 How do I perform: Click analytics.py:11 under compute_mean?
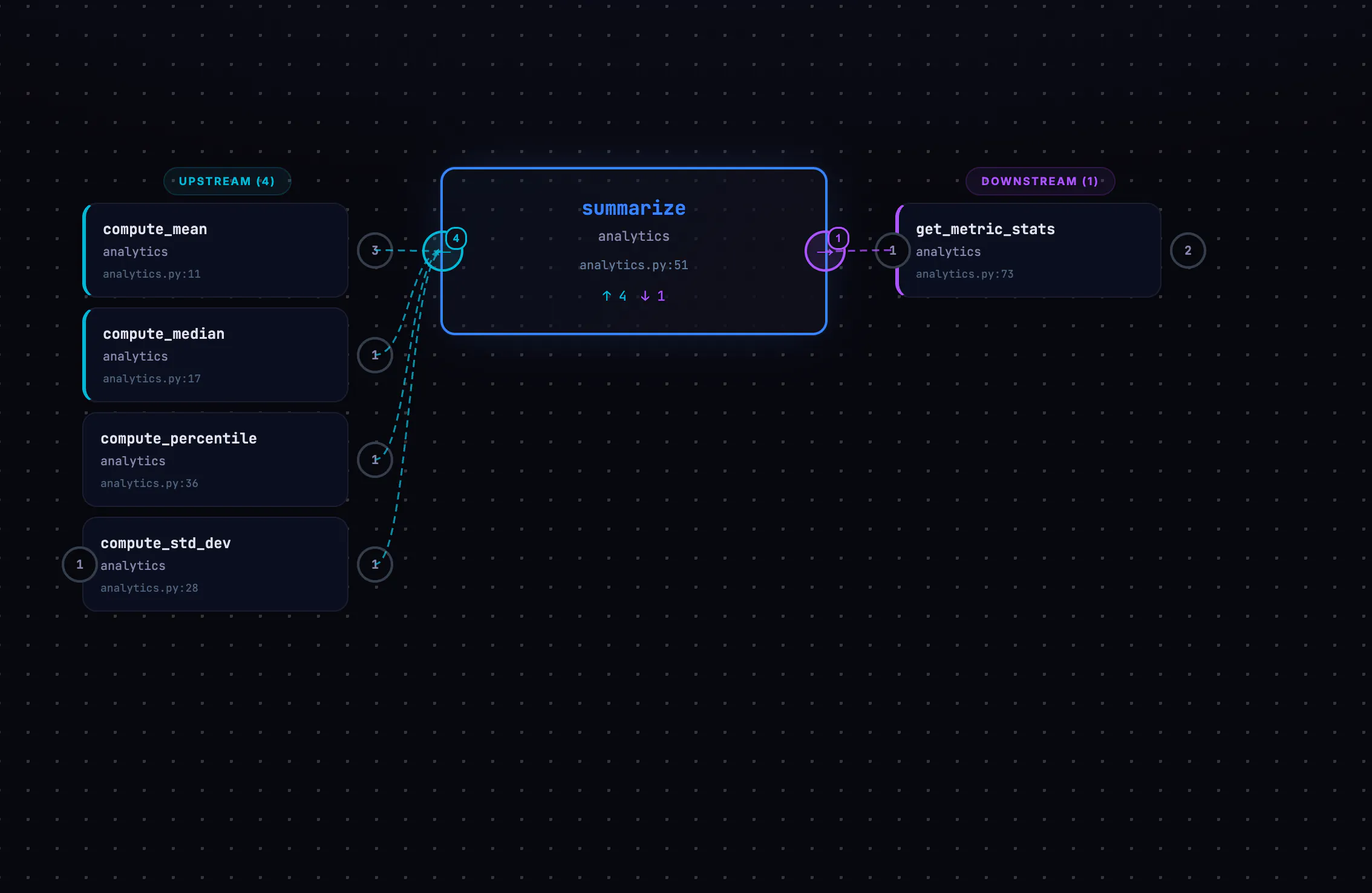(152, 274)
